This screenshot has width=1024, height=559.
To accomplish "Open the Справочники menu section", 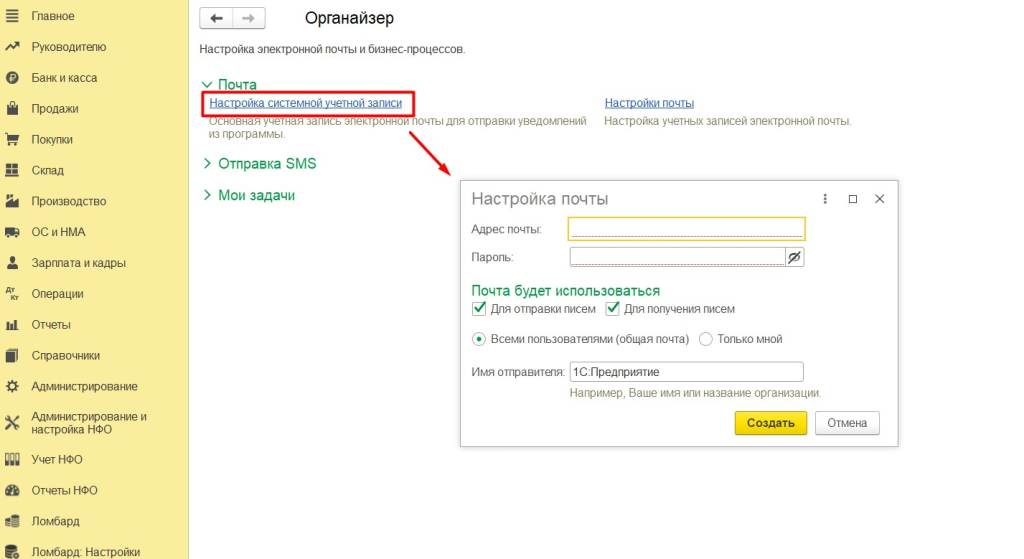I will [65, 356].
